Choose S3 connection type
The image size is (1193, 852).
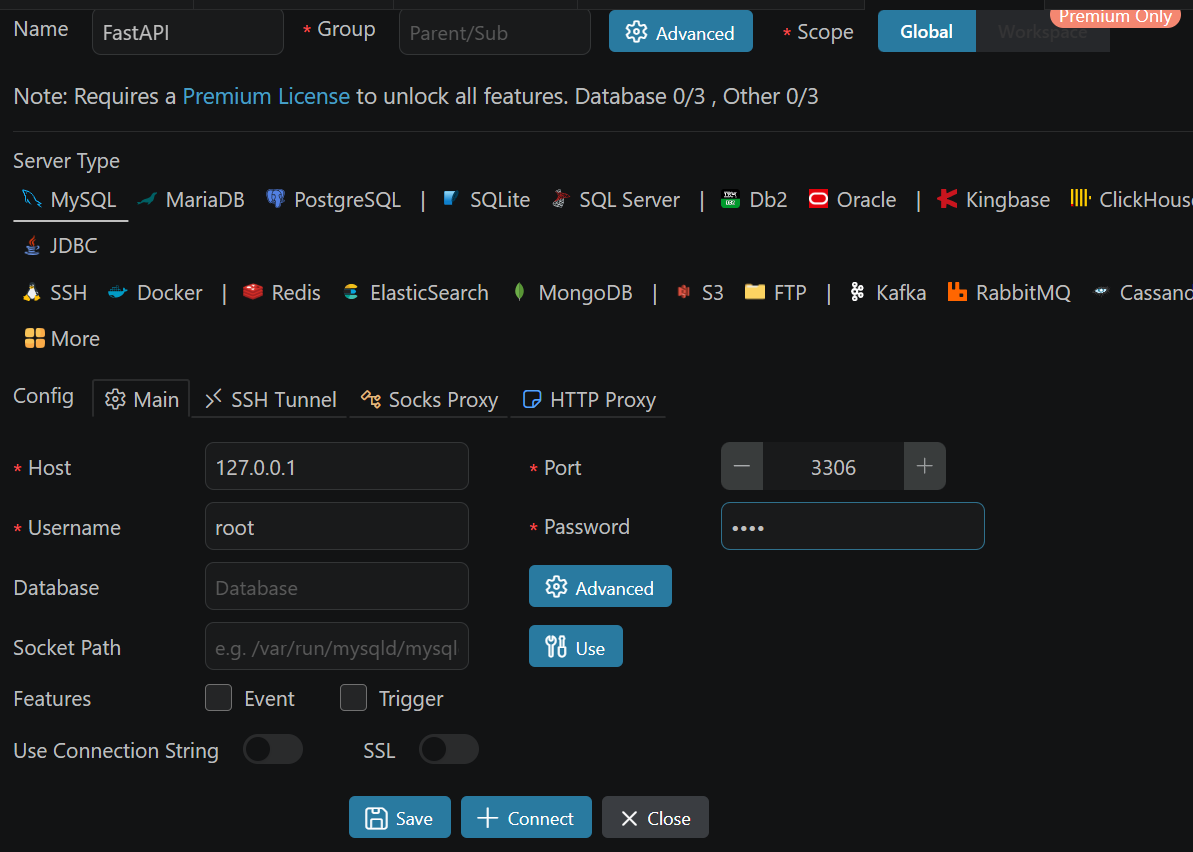(700, 293)
